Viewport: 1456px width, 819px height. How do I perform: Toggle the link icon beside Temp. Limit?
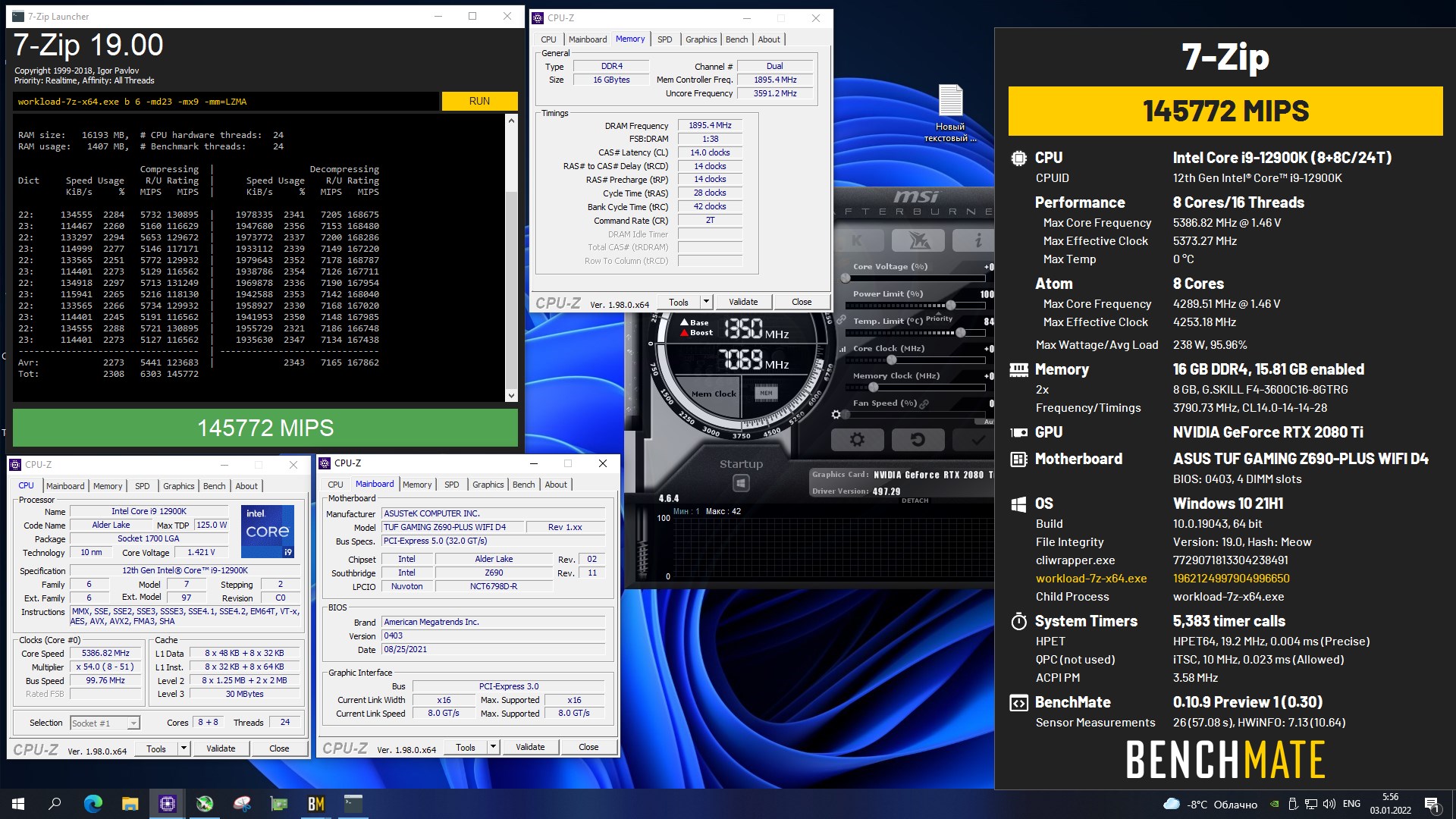pos(842,320)
